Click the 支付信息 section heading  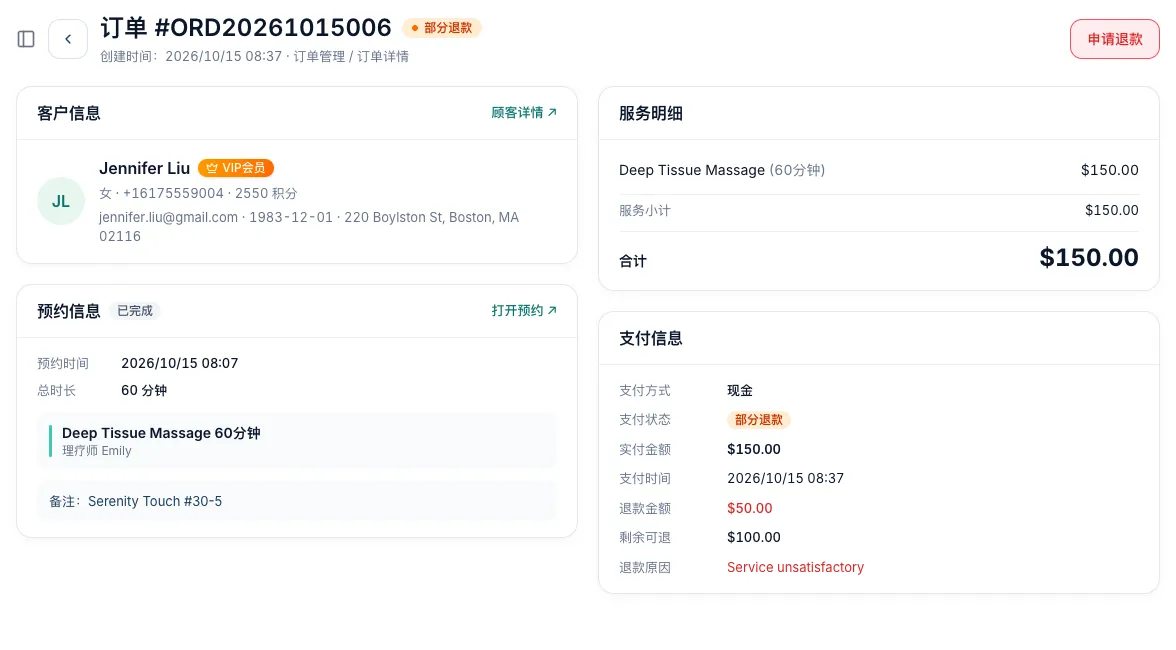651,338
